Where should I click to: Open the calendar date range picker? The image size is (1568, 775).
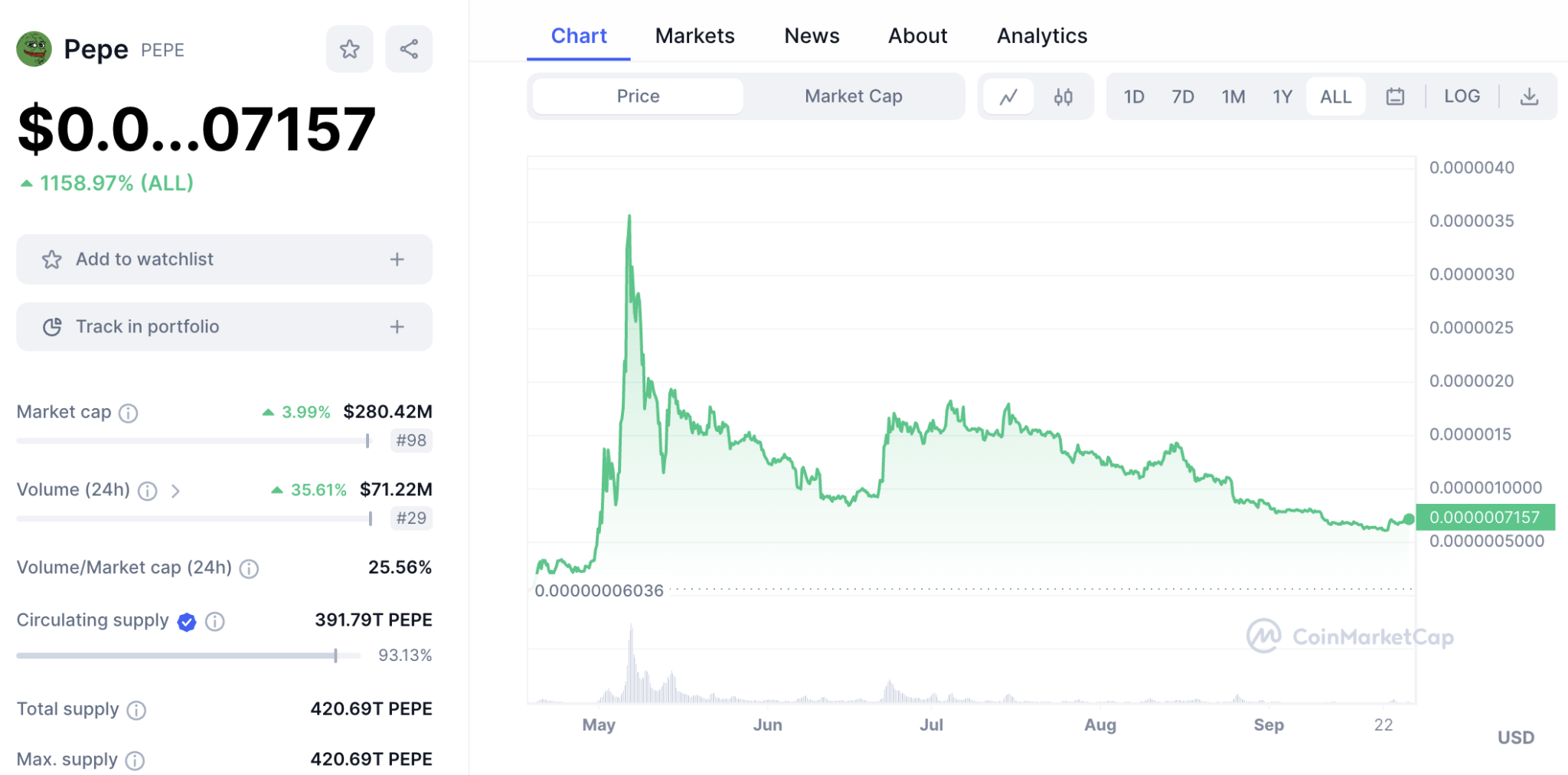[x=1395, y=96]
